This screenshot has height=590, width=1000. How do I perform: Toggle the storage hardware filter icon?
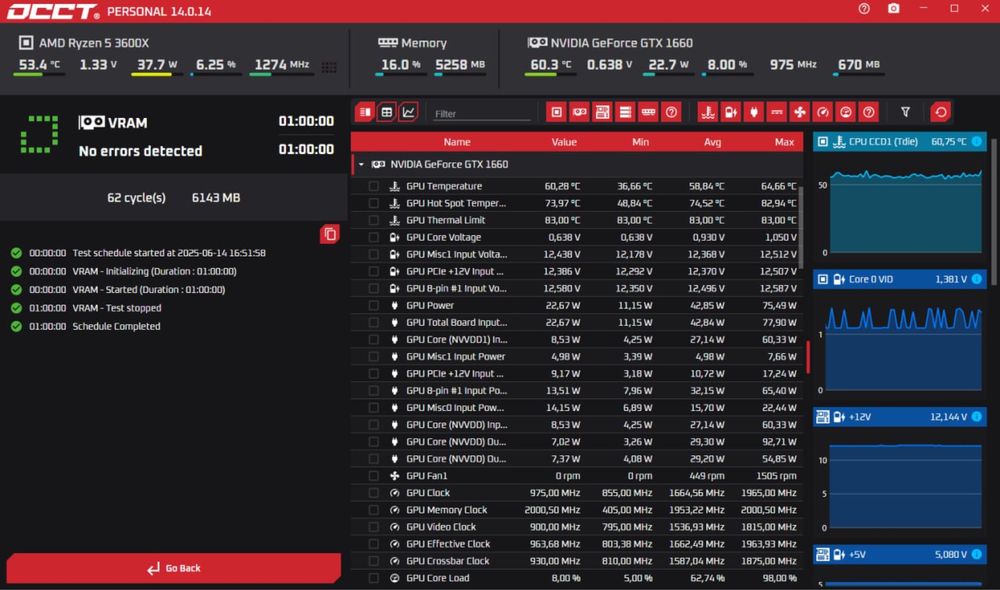point(626,112)
